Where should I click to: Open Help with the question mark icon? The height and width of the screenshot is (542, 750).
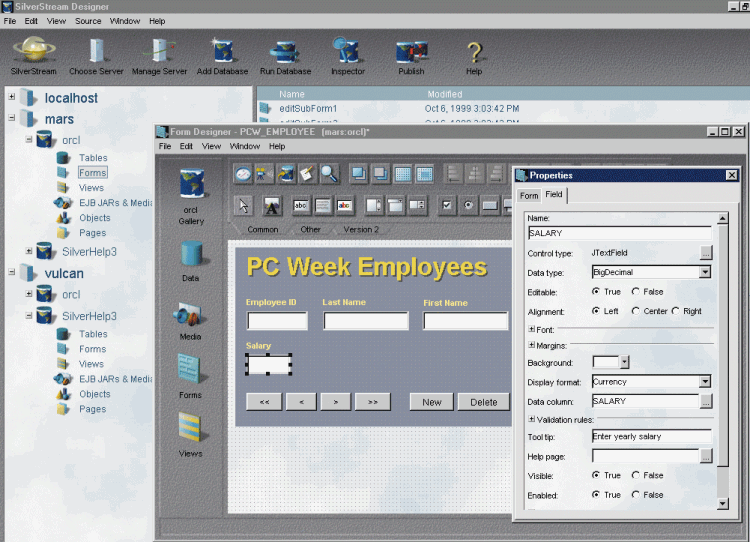[474, 52]
